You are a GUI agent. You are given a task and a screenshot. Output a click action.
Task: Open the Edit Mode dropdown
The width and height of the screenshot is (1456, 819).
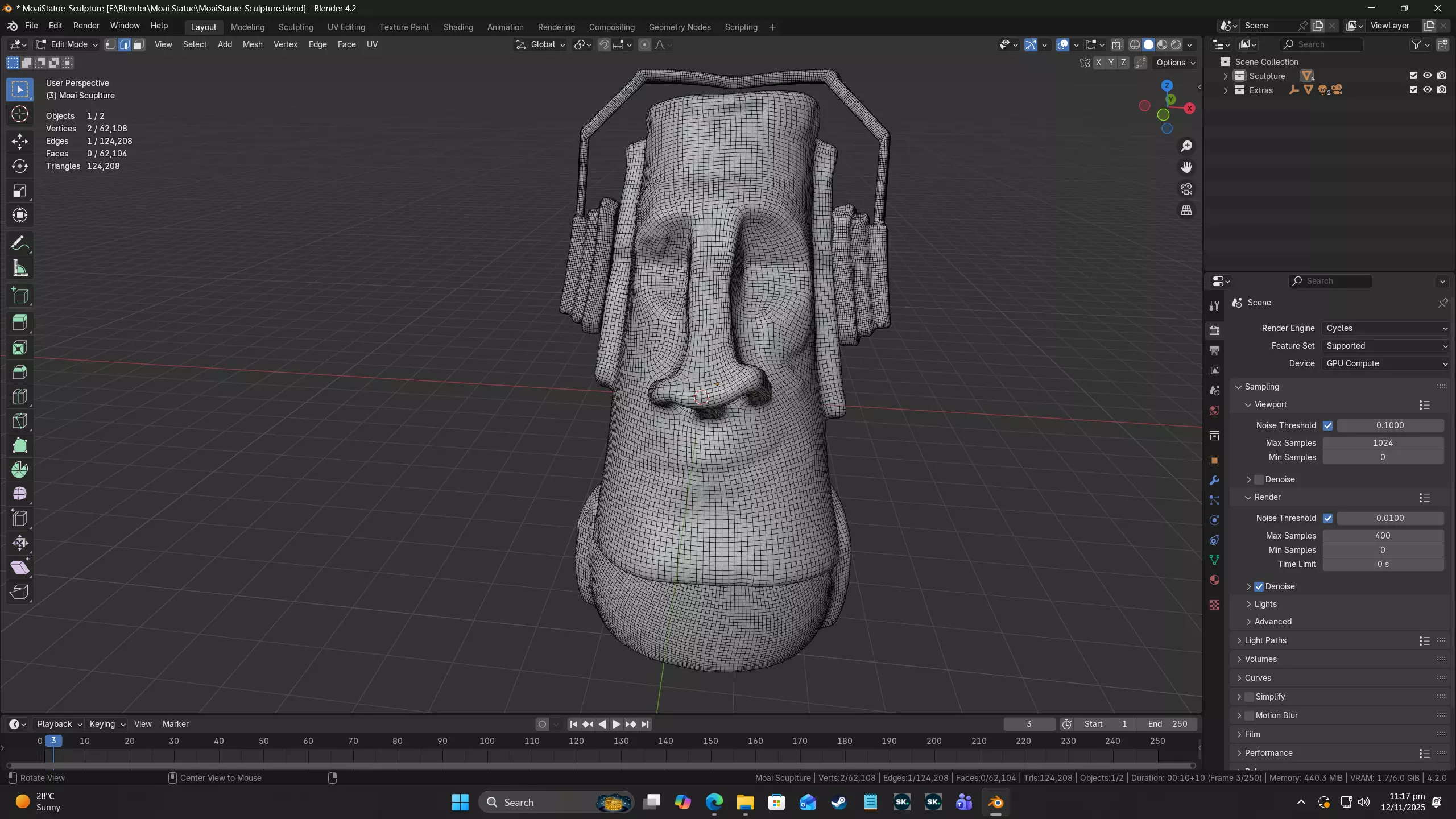(x=67, y=44)
